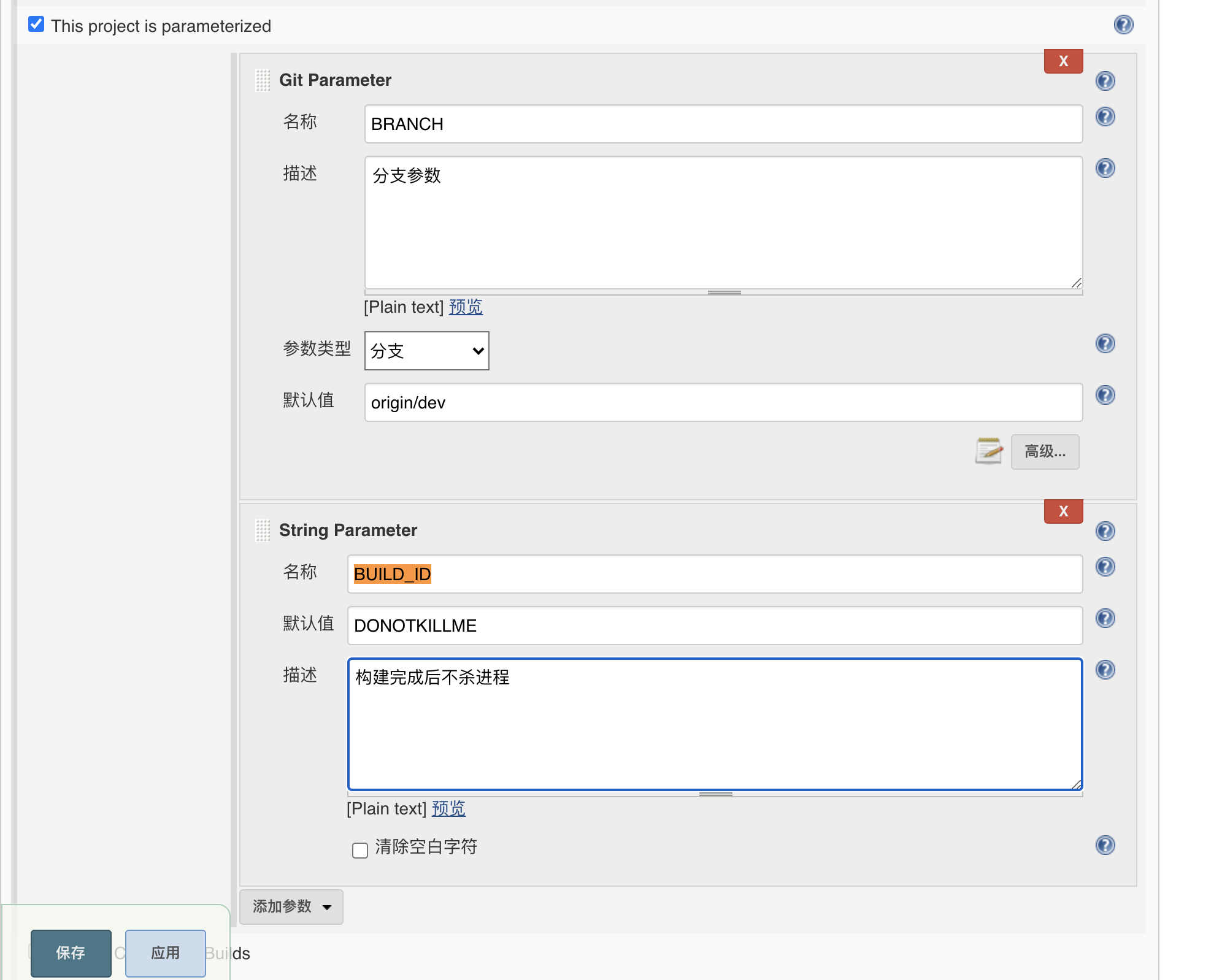Click help icon for This project is parameterized
Image resolution: width=1222 pixels, height=980 pixels.
coord(1123,25)
